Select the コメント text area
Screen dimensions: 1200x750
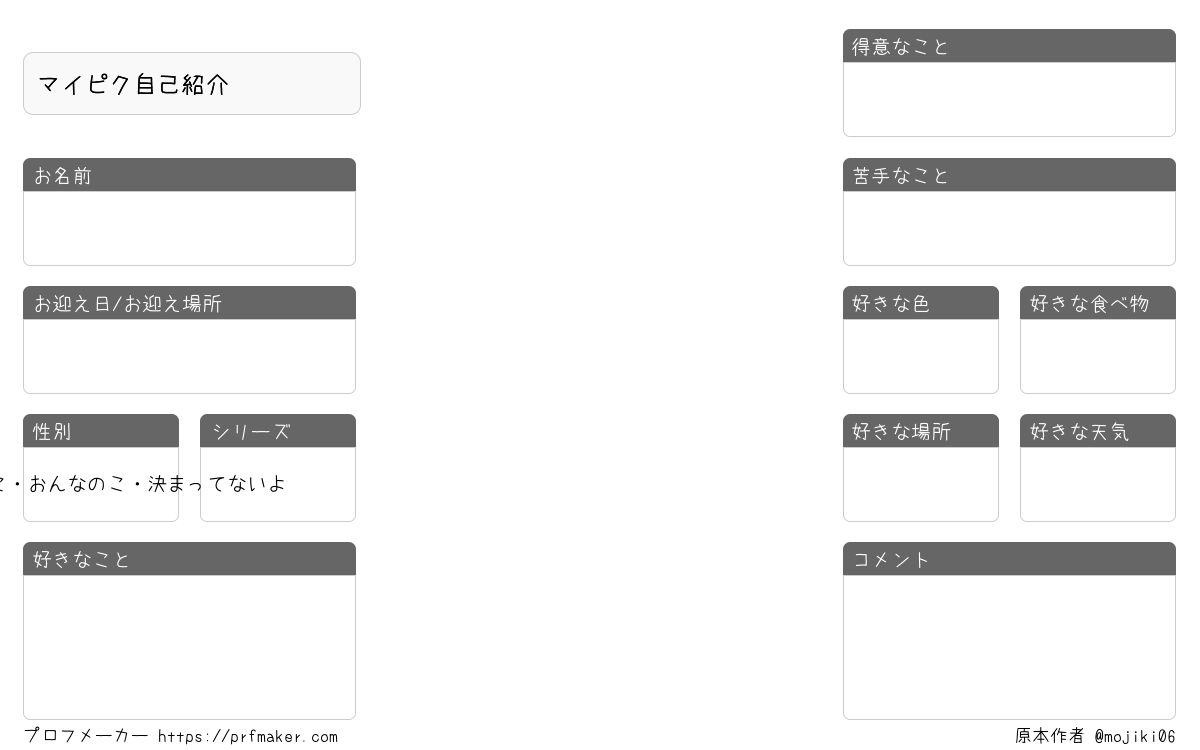pyautogui.click(x=1009, y=647)
